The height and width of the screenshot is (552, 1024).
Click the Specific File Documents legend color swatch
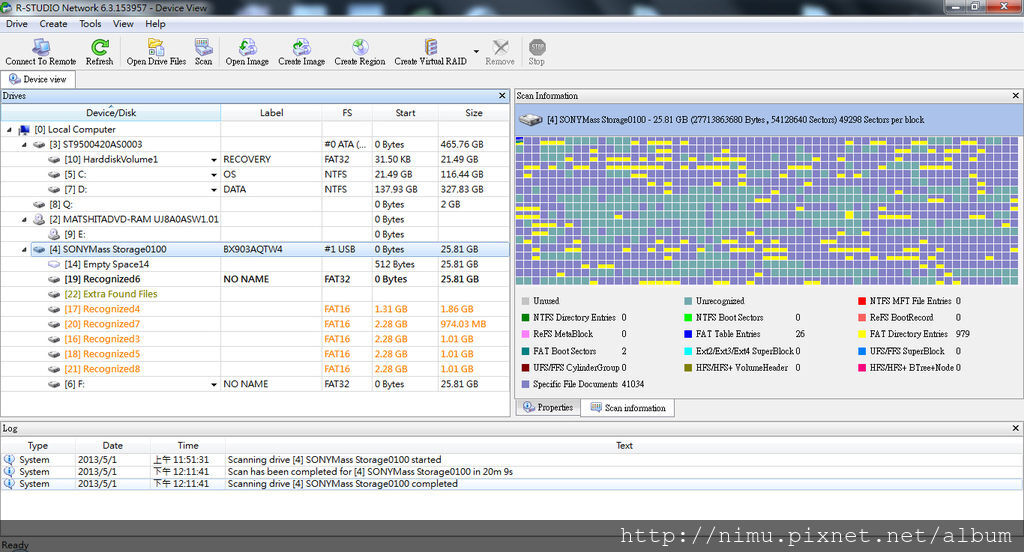(525, 385)
